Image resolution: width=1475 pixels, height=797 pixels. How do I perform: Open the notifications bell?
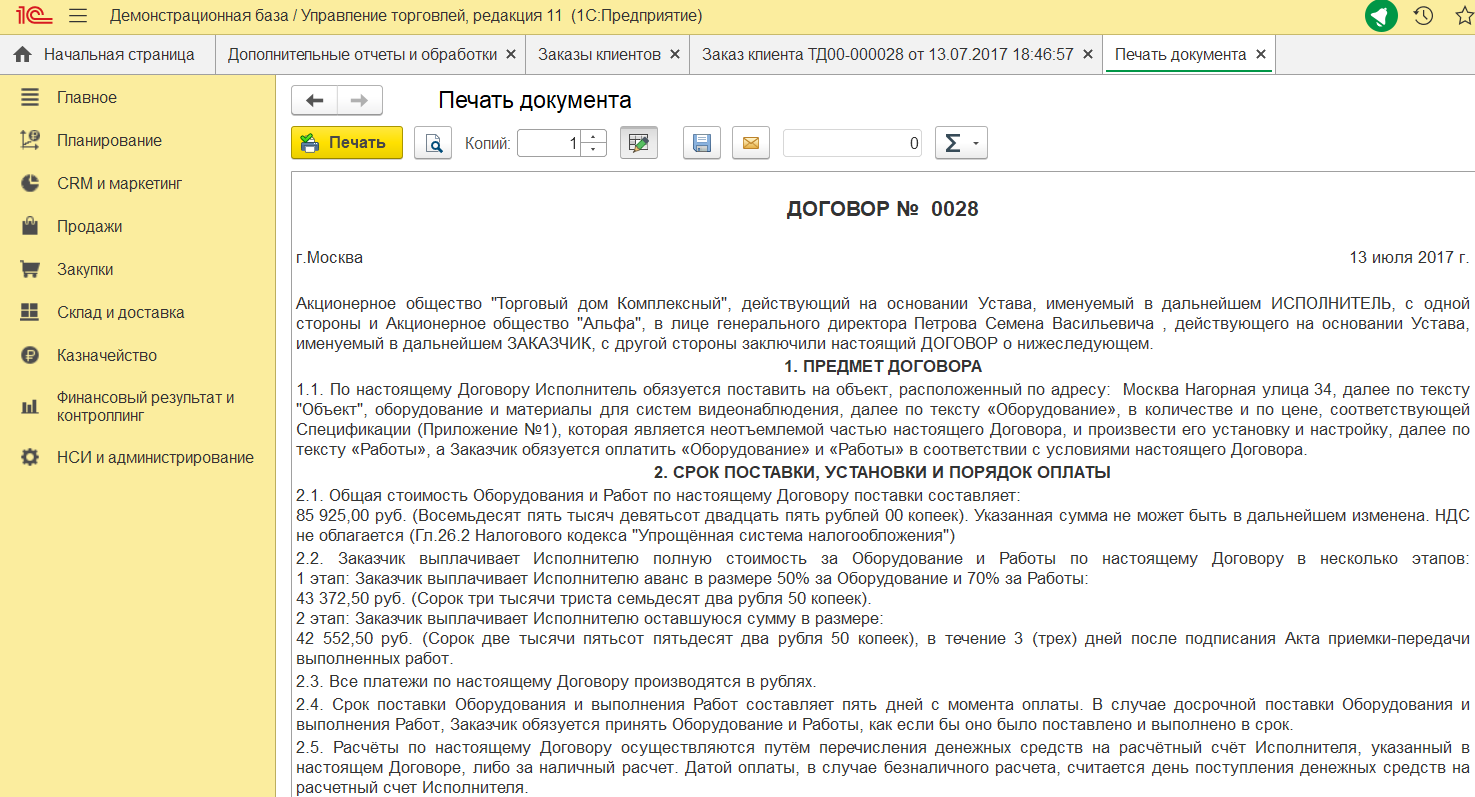click(x=1381, y=16)
